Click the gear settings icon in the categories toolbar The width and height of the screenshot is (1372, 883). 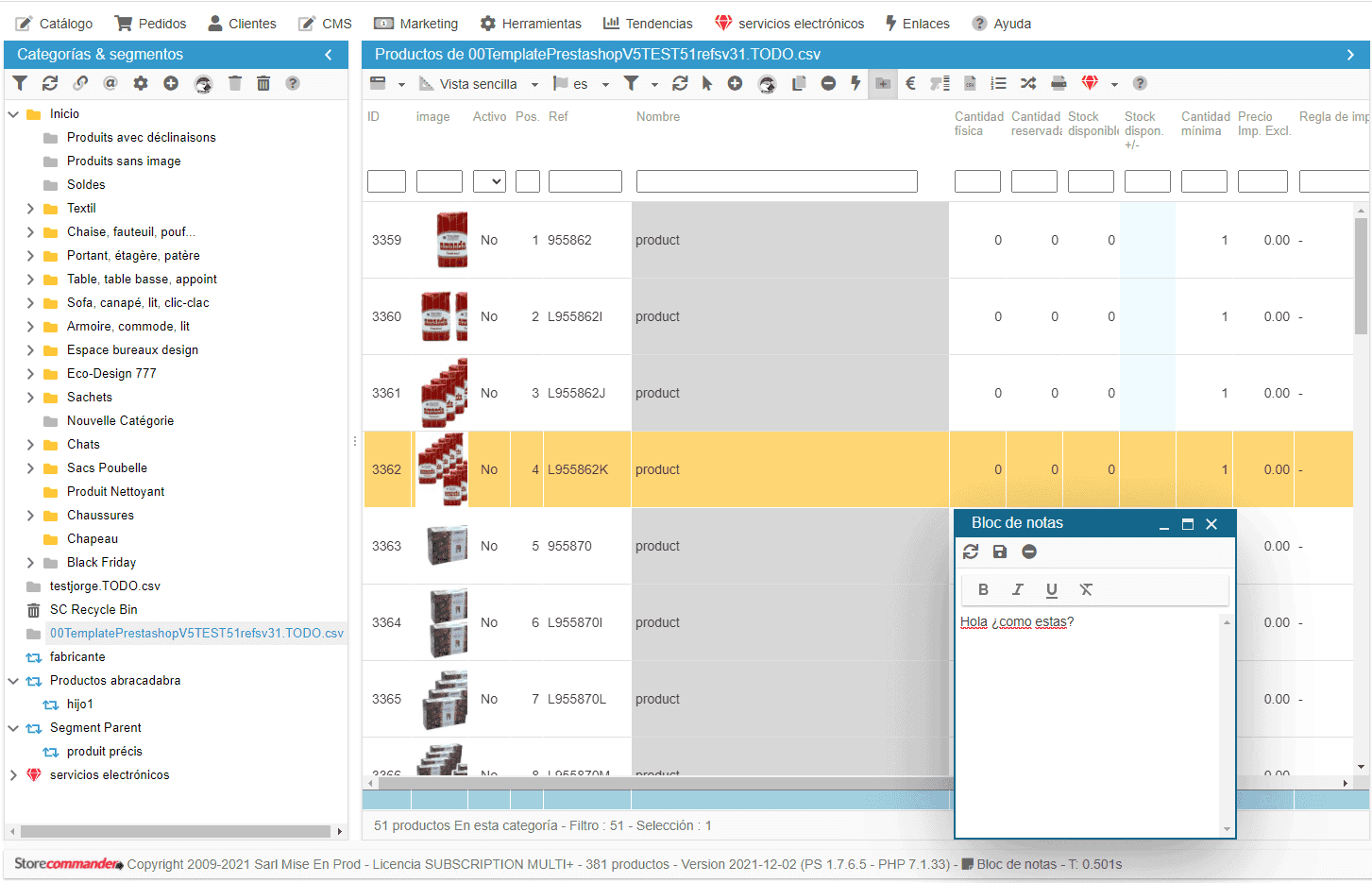coord(141,83)
